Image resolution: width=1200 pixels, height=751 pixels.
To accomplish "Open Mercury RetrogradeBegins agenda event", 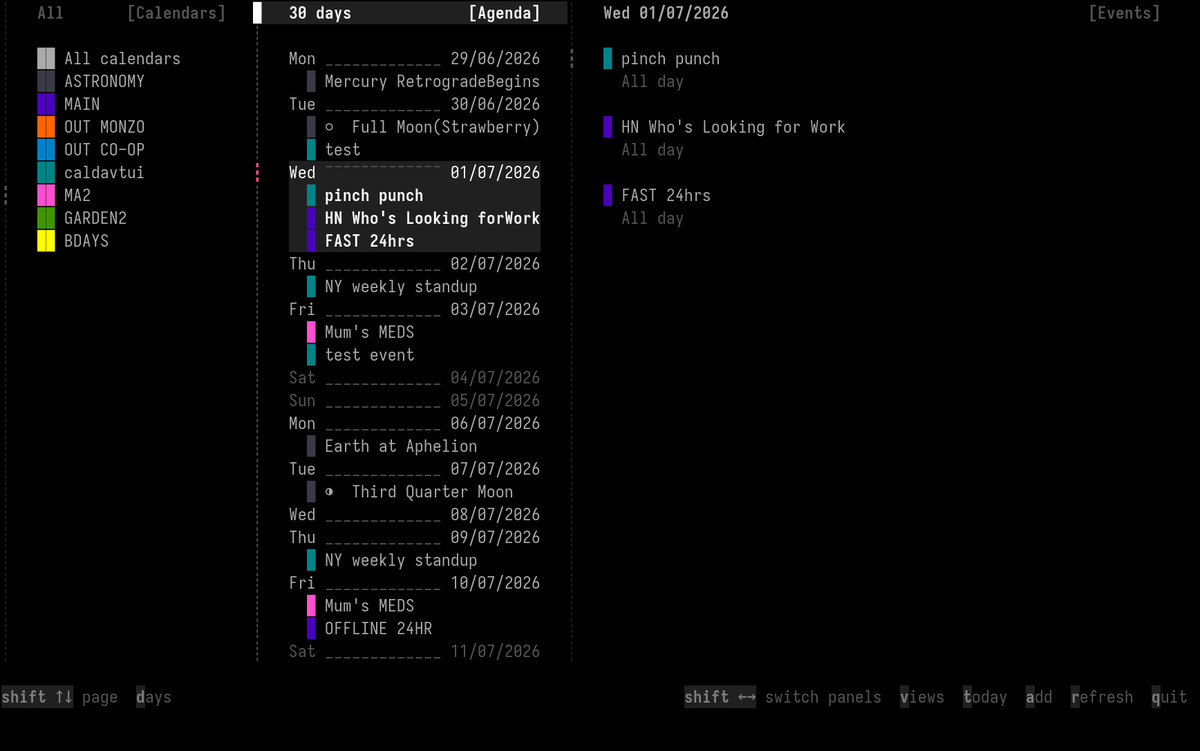I will [x=432, y=82].
